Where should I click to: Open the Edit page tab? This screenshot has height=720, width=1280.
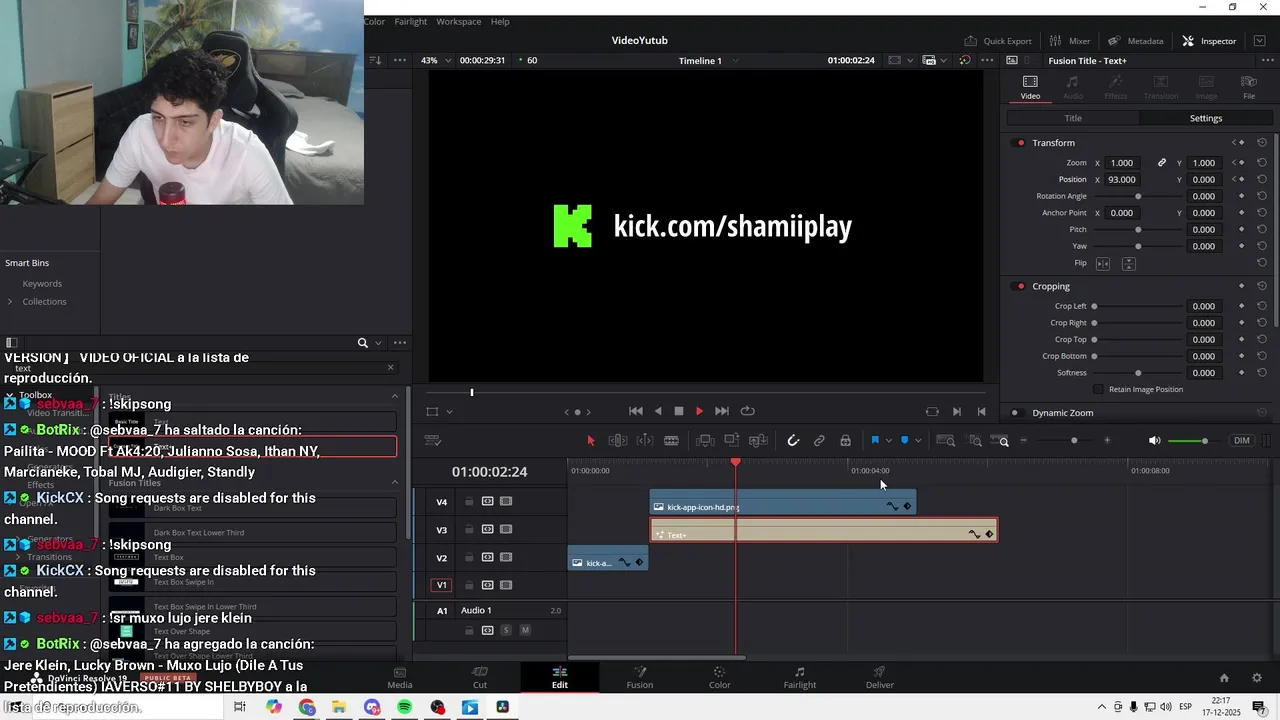pos(560,677)
